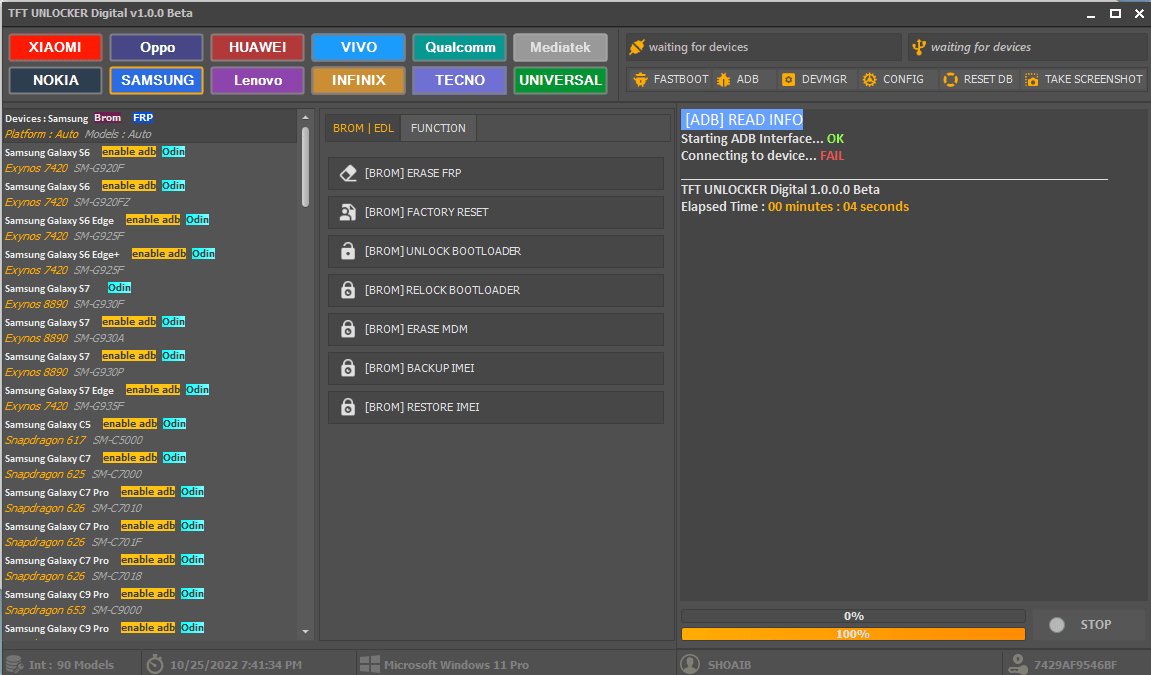Toggle enable adb for Samsung Galaxy S6

pyautogui.click(x=128, y=151)
